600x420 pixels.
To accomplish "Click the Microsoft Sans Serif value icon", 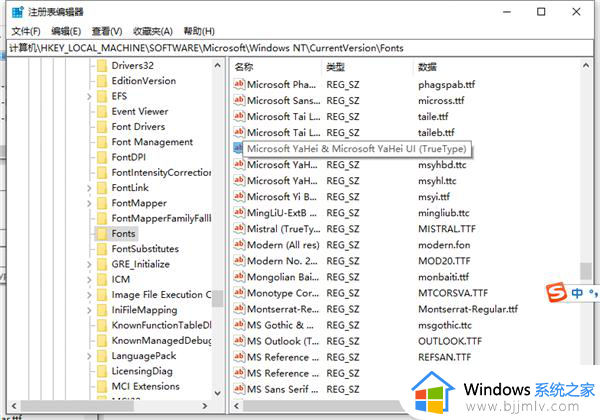I will click(239, 100).
